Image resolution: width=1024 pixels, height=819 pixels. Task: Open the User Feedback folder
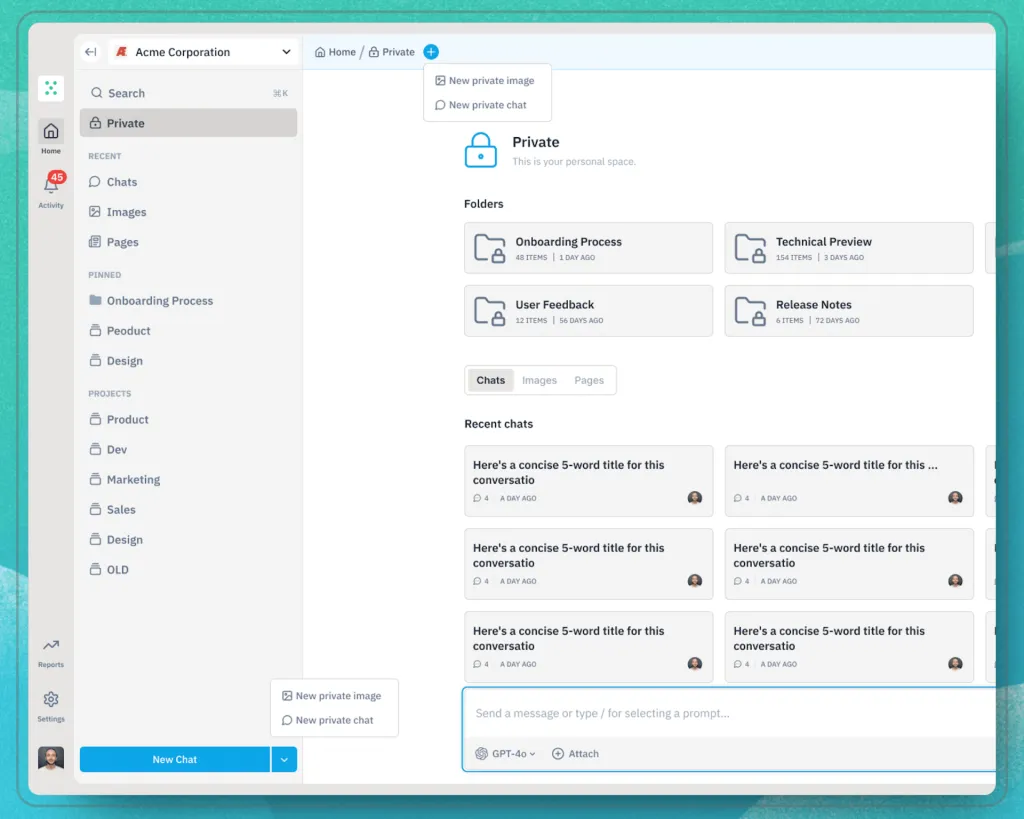click(588, 311)
